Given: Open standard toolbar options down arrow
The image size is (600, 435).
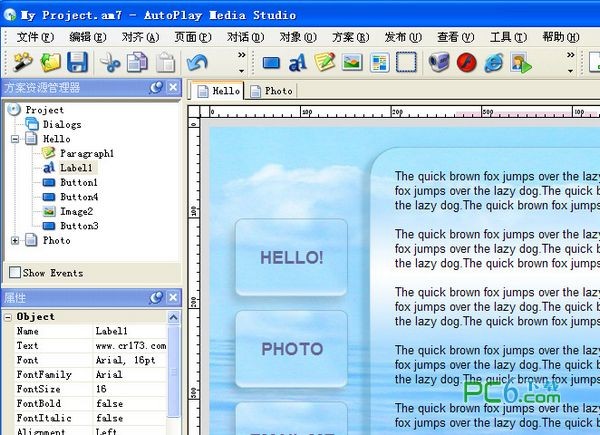Looking at the screenshot, I should (241, 71).
